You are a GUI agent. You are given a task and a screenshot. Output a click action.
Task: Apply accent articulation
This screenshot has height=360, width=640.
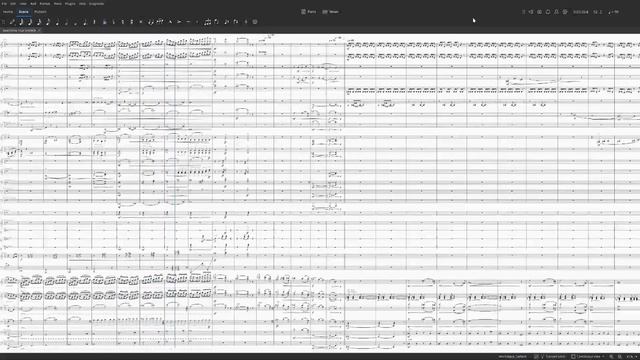pyautogui.click(x=180, y=22)
